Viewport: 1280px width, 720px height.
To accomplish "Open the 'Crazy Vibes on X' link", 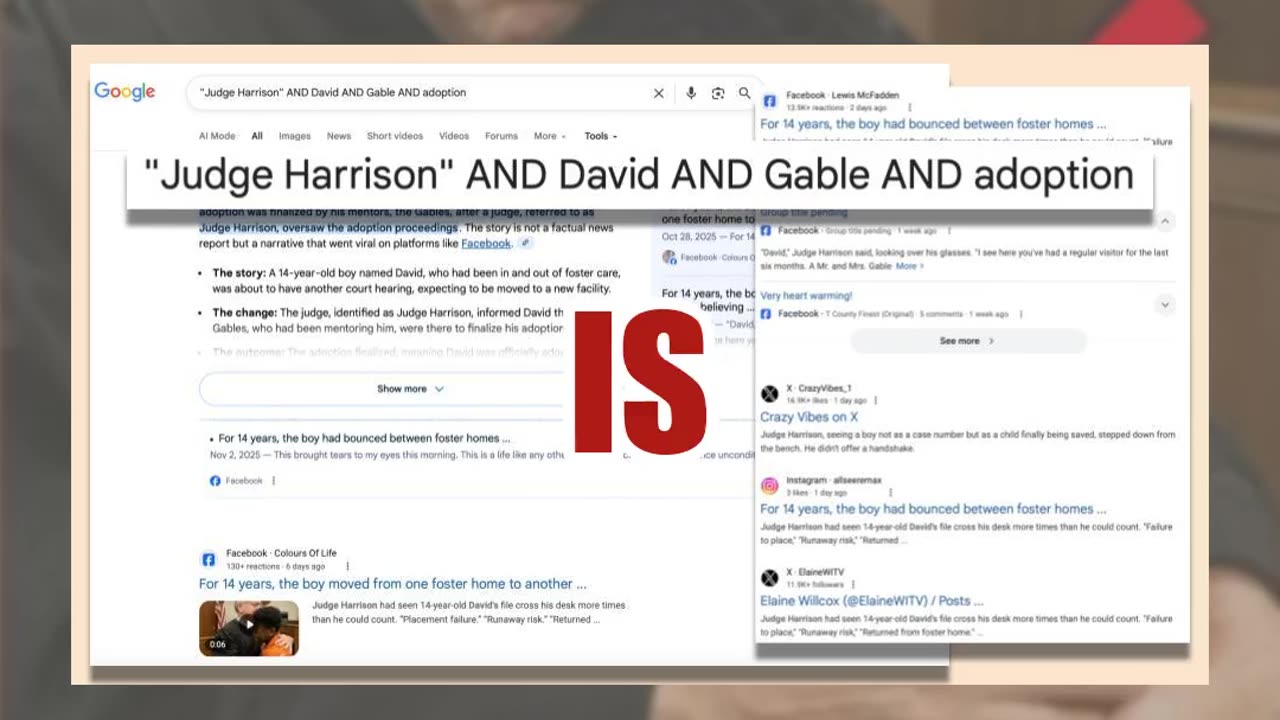I will 809,417.
